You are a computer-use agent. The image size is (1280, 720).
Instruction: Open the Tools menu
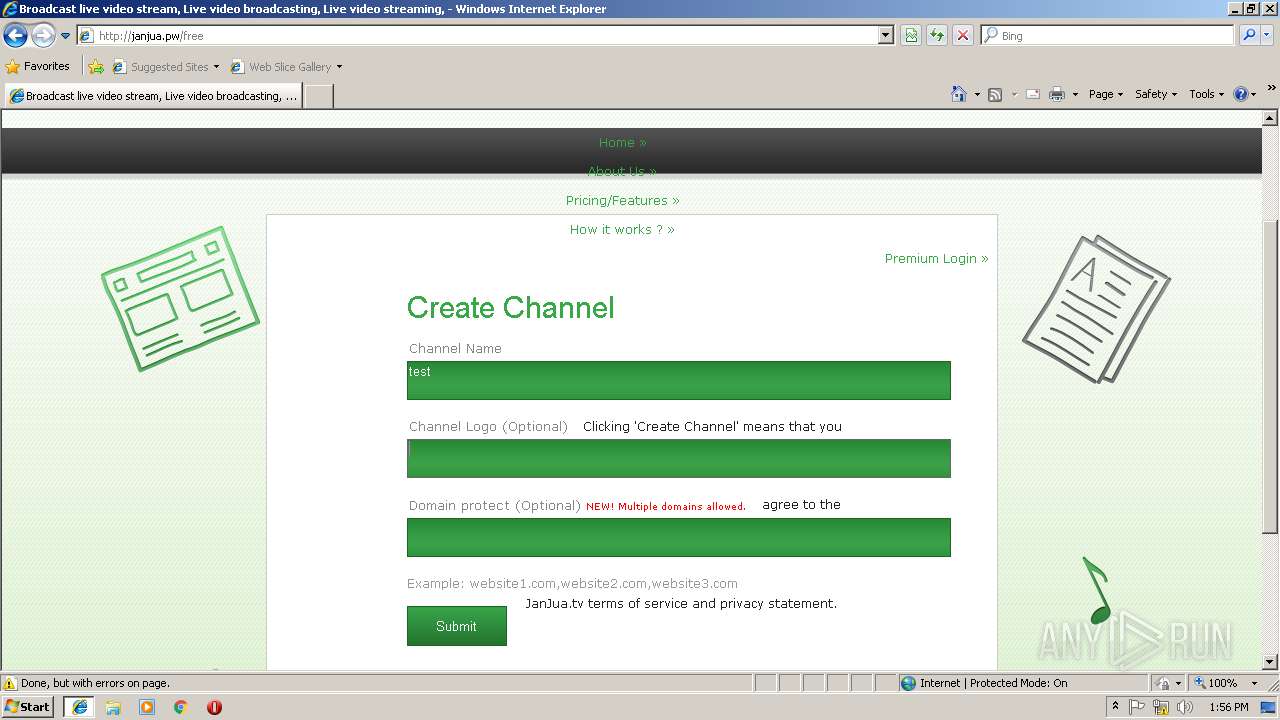pyautogui.click(x=1206, y=94)
